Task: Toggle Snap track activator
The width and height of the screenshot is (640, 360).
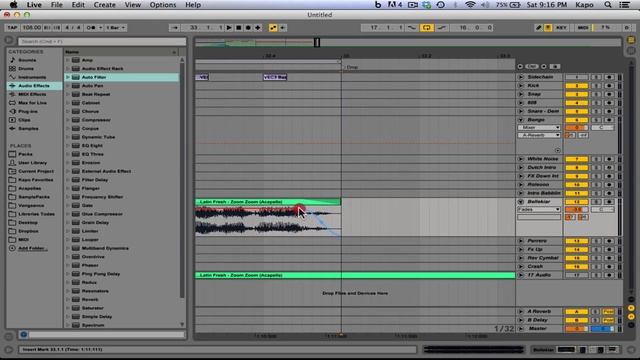Action: pos(576,94)
